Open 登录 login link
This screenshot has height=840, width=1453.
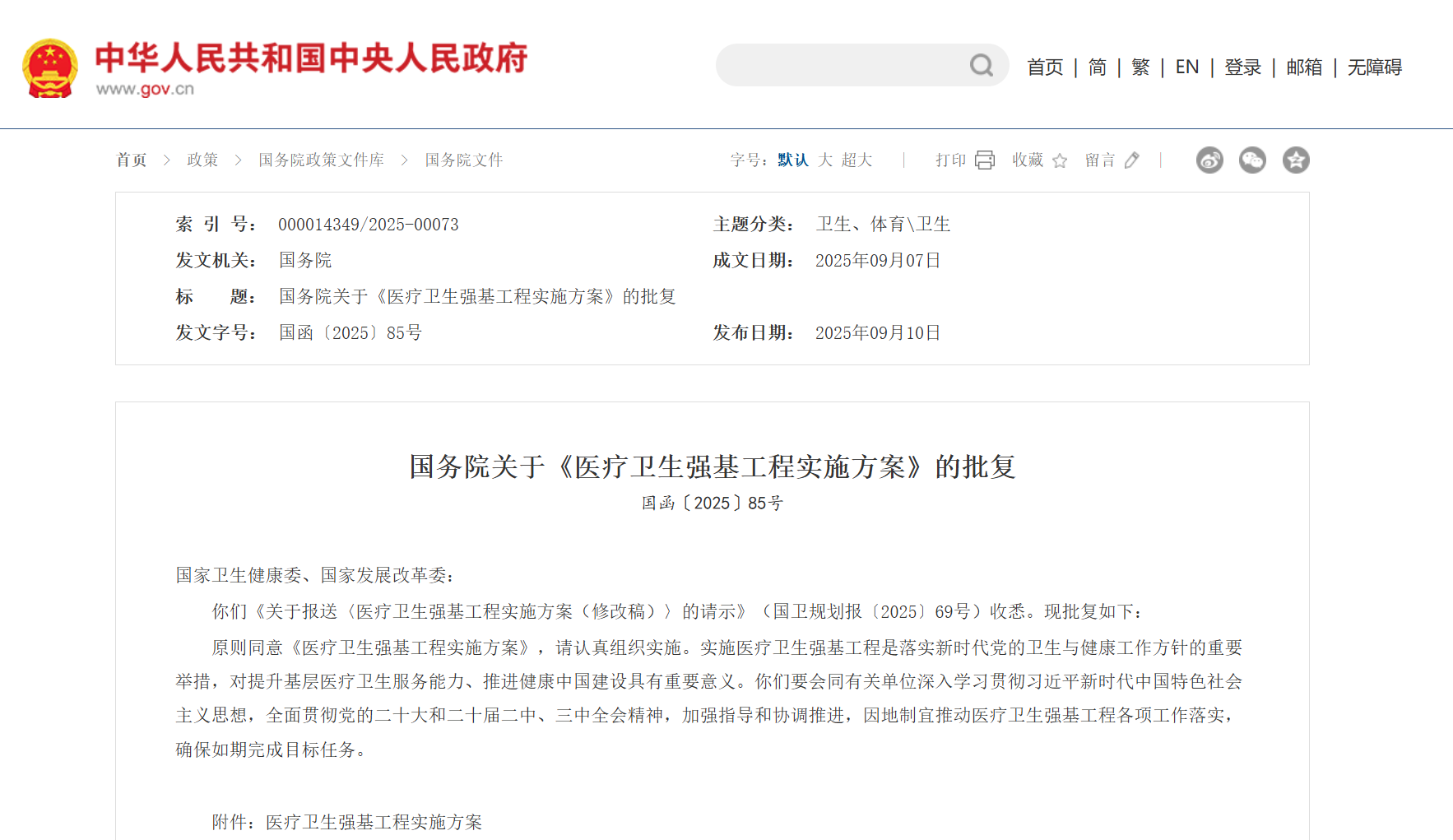tap(1242, 67)
